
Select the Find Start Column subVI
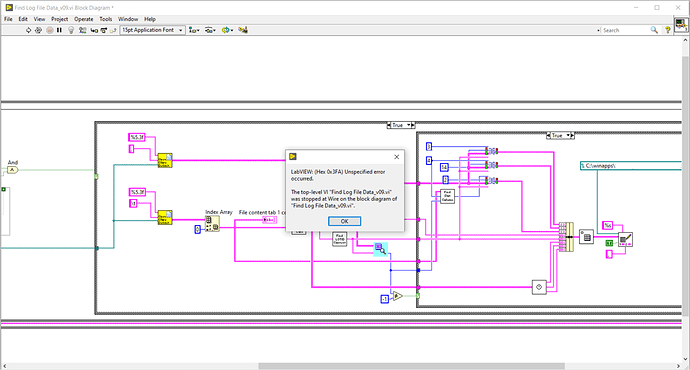coord(448,196)
